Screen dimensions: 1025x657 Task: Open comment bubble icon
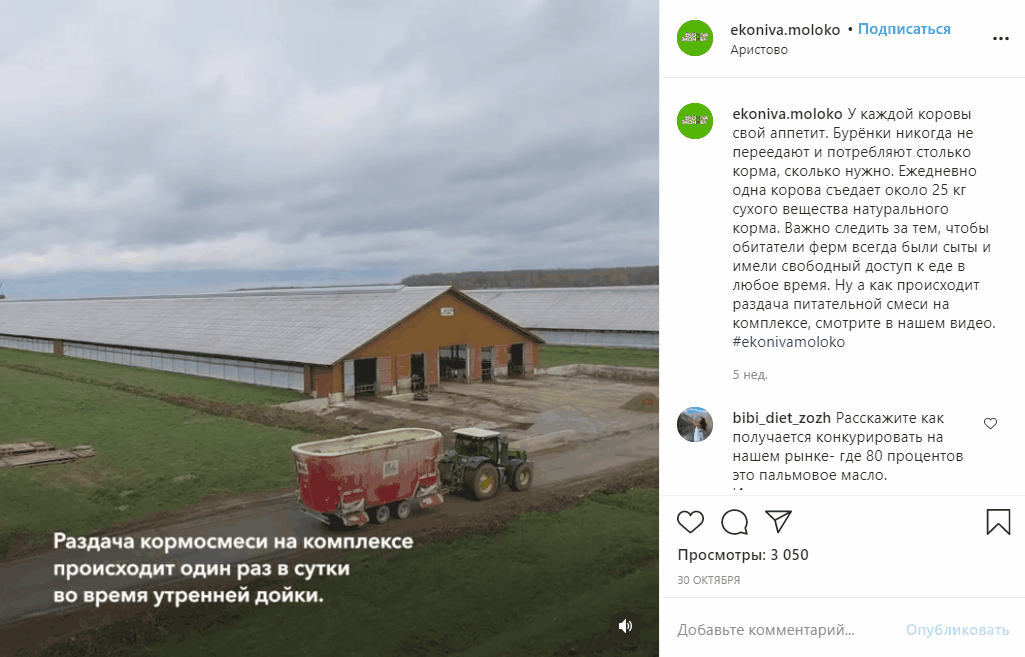tap(734, 522)
